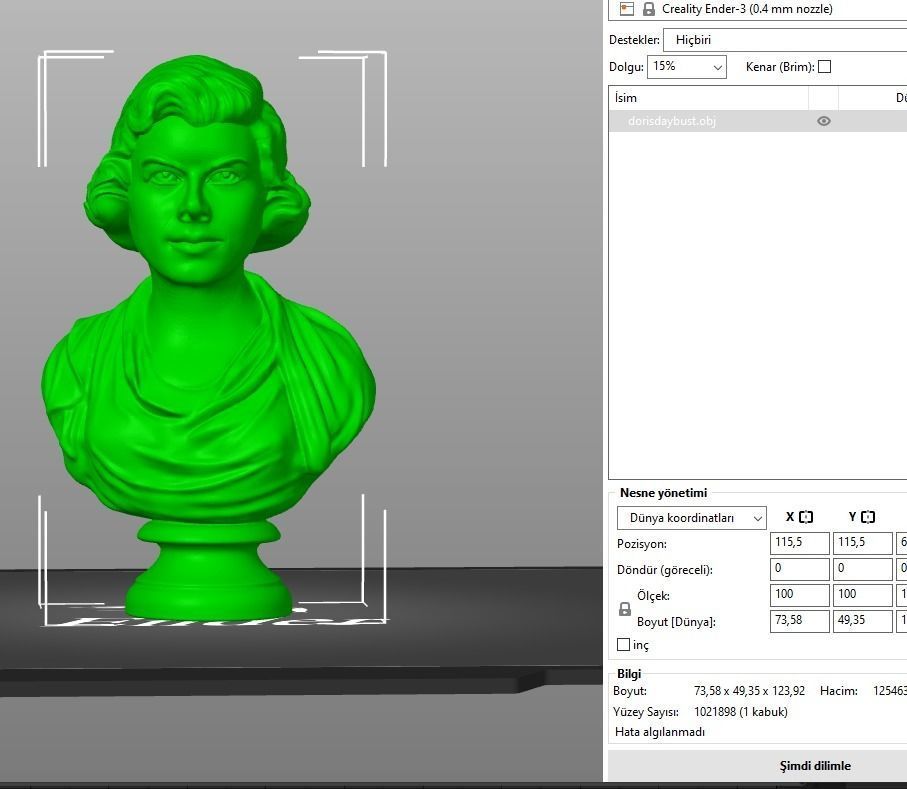The height and width of the screenshot is (789, 907).
Task: Click the Boyut X field showing 73,58
Action: pos(799,621)
